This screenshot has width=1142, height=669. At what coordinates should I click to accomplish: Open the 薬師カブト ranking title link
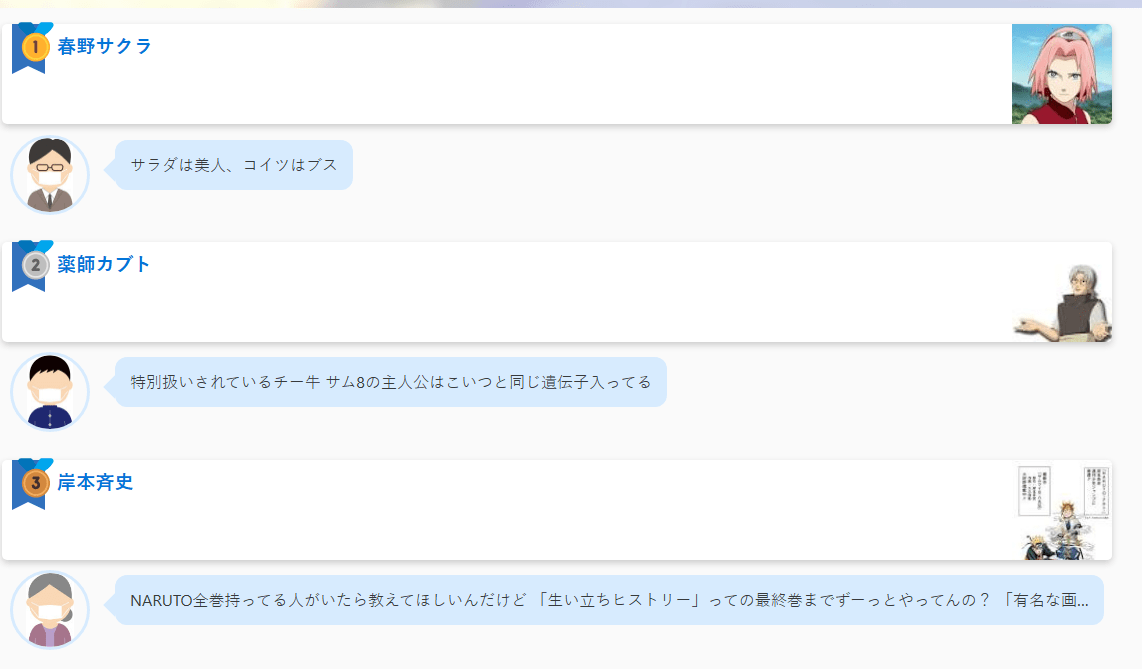[104, 264]
